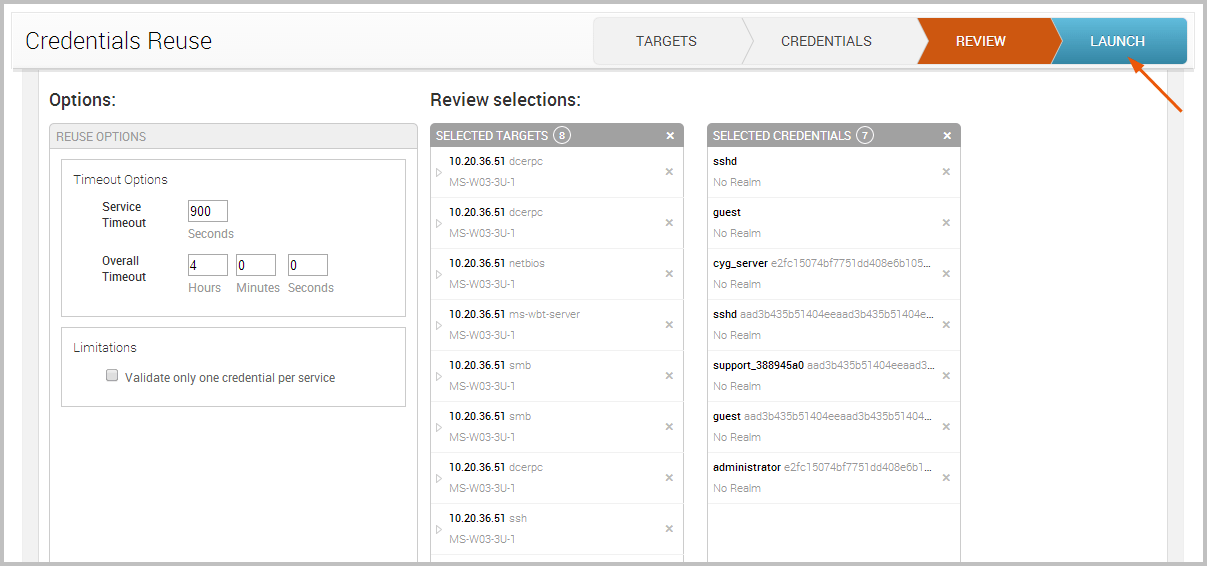Clear all selected targets
This screenshot has width=1207, height=566.
tap(670, 136)
